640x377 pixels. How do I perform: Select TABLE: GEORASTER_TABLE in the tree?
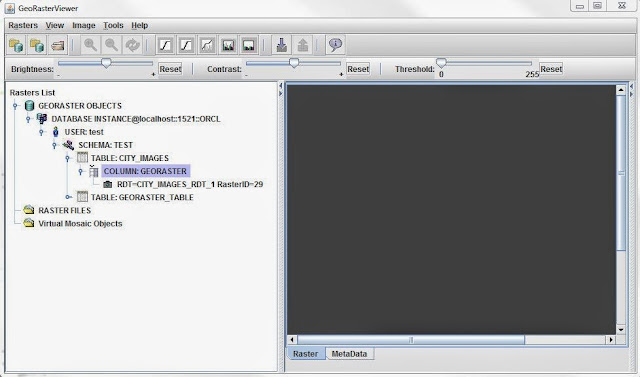click(142, 197)
